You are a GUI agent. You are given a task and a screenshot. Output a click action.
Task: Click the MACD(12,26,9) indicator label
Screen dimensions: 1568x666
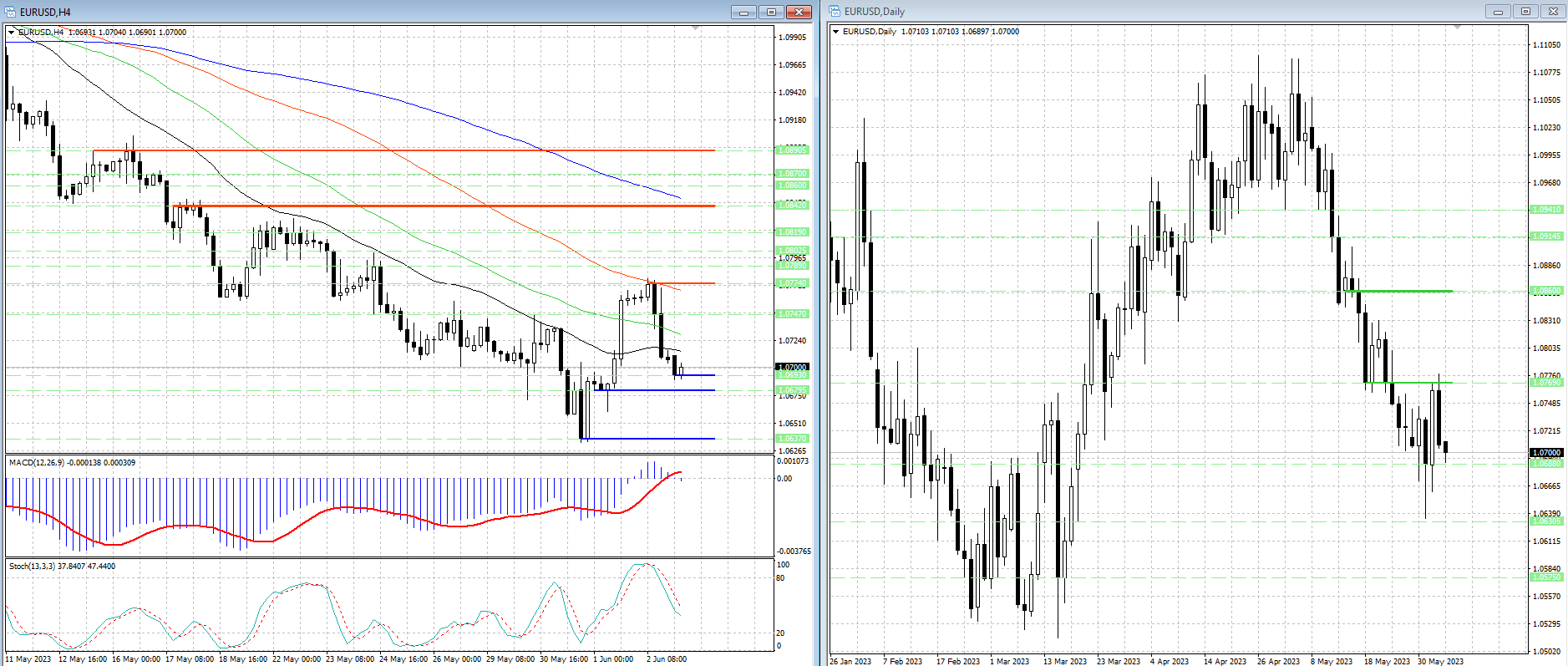tap(72, 463)
